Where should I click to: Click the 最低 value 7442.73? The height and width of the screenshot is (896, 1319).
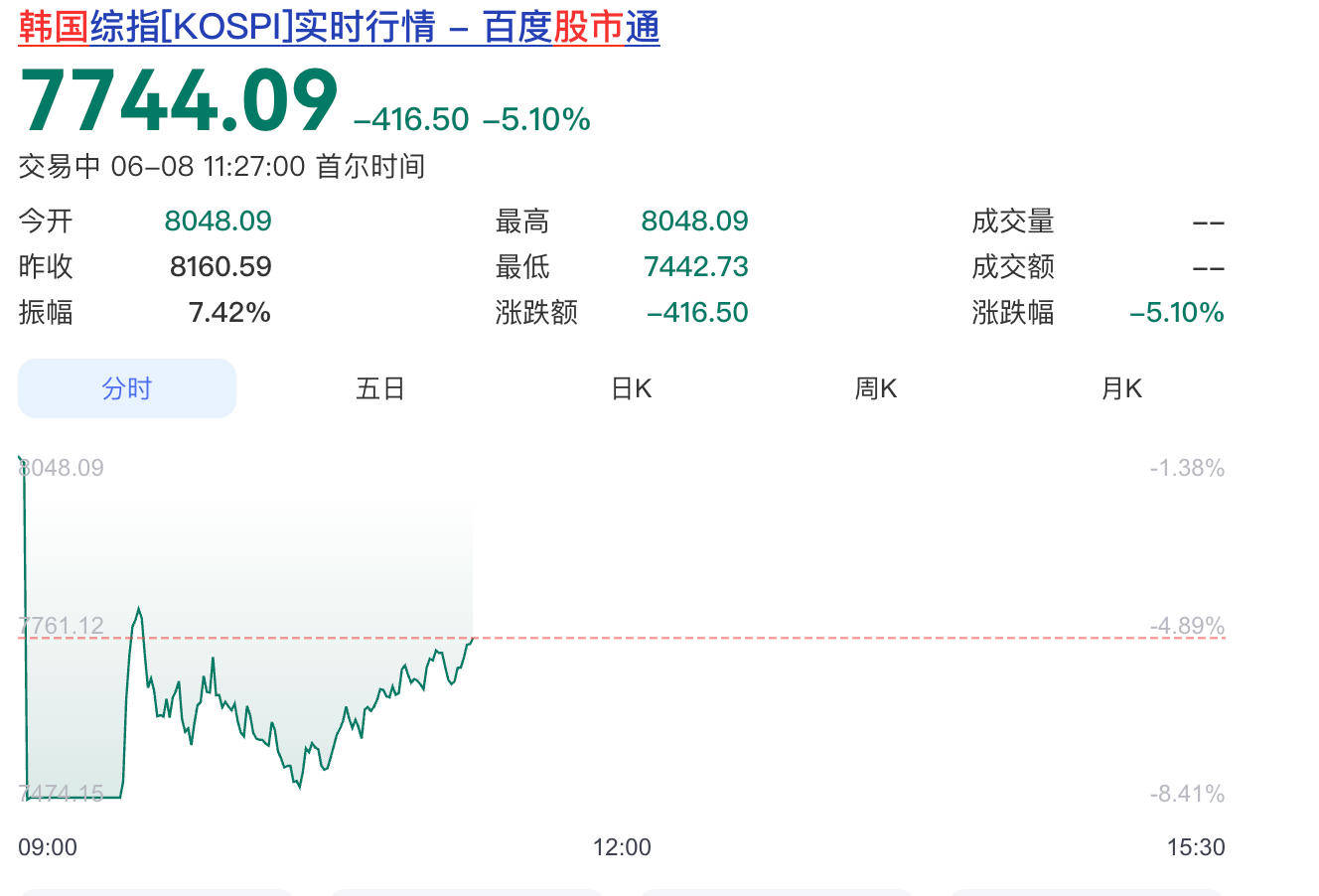click(696, 266)
